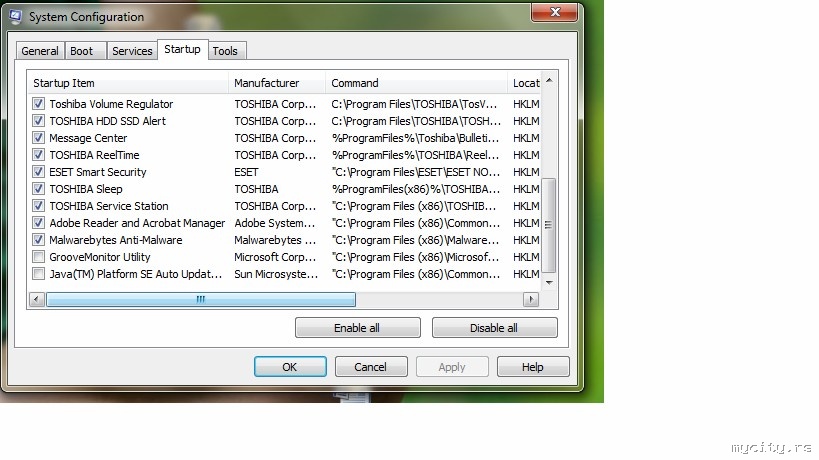The image size is (819, 460).
Task: Select GrooveMonitor Utility item name
Action: pos(100,257)
